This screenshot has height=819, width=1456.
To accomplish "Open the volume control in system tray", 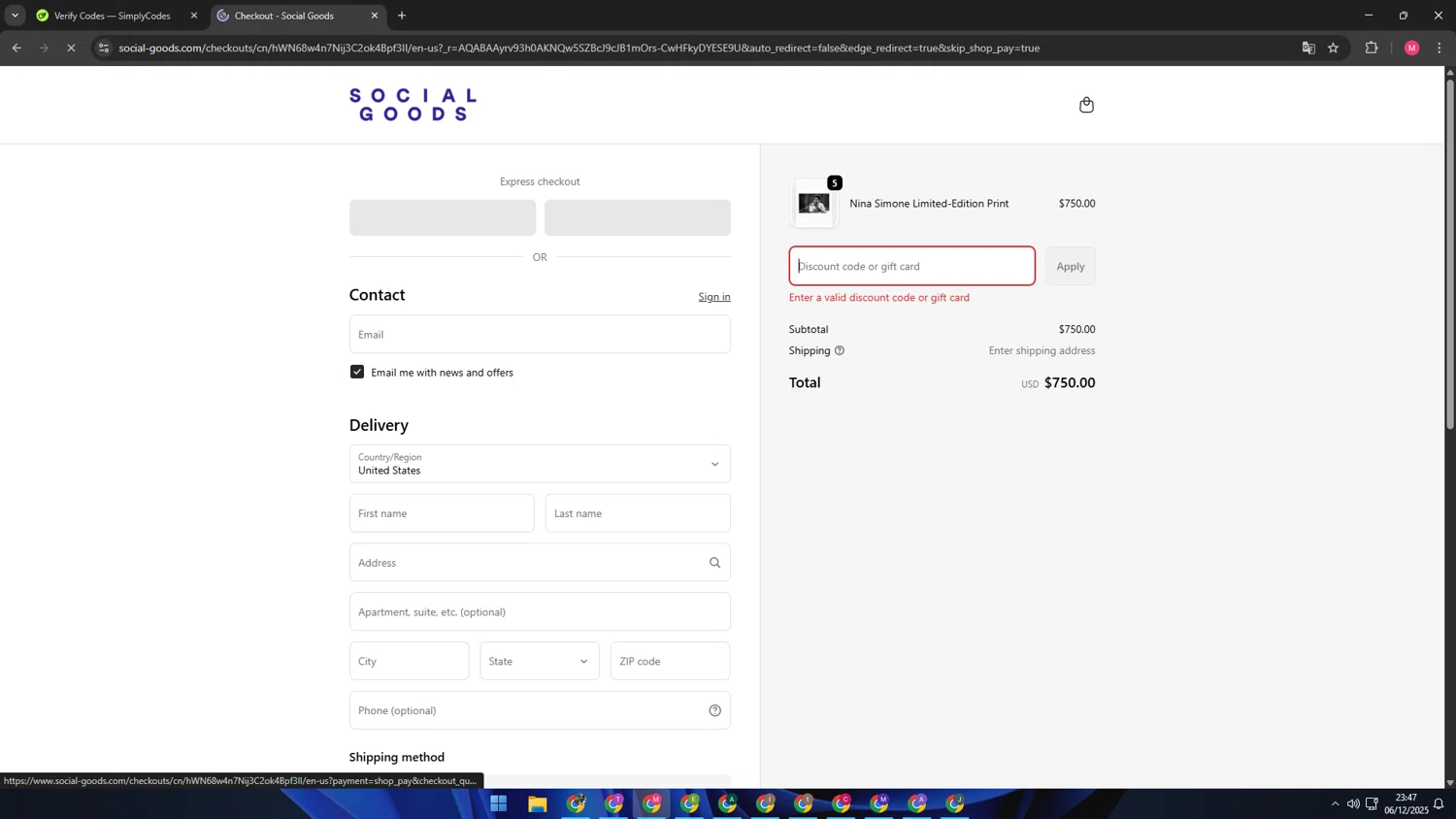I will (1352, 803).
